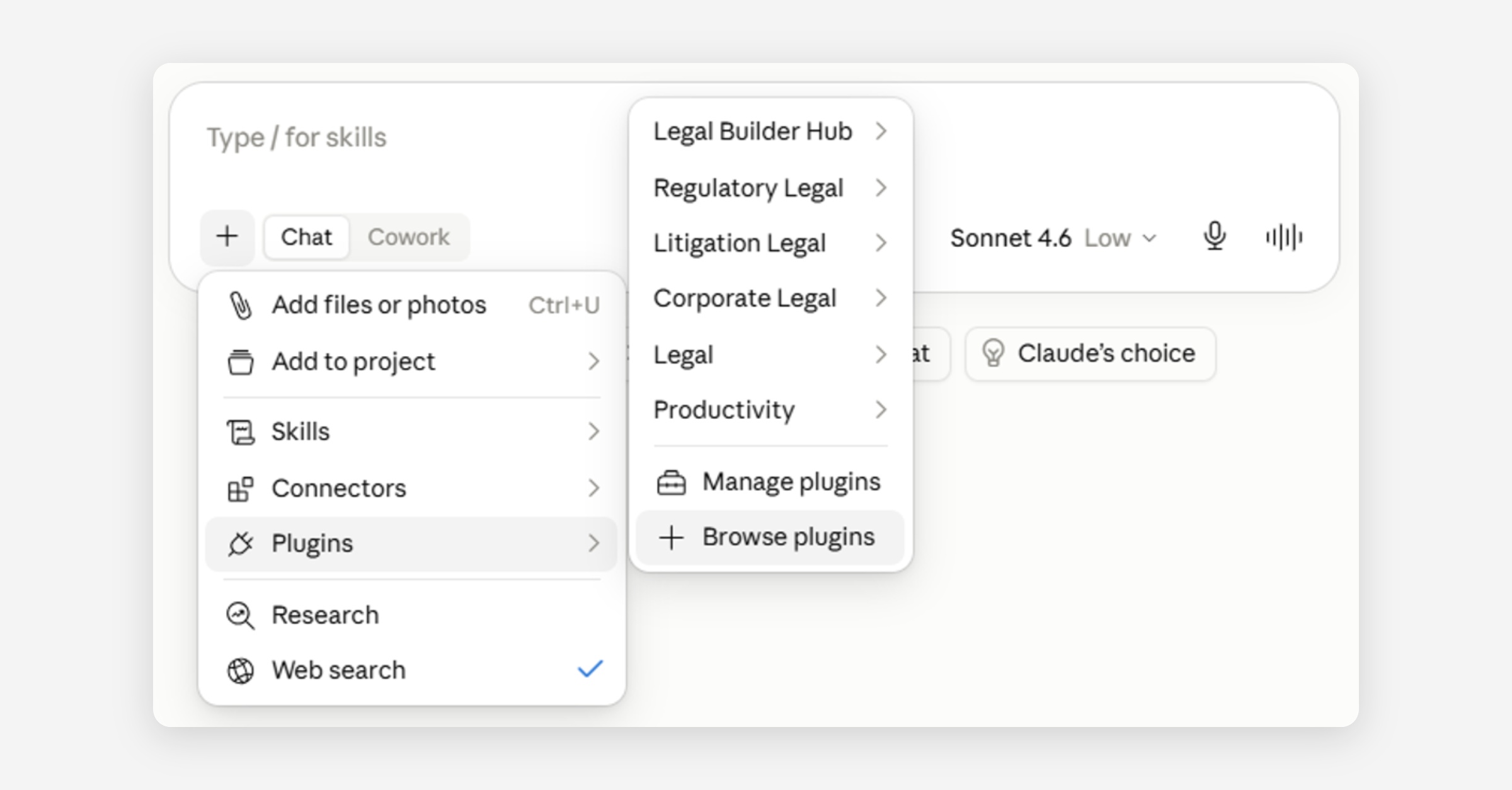Click Browse plugins
This screenshot has width=1512, height=790.
770,537
